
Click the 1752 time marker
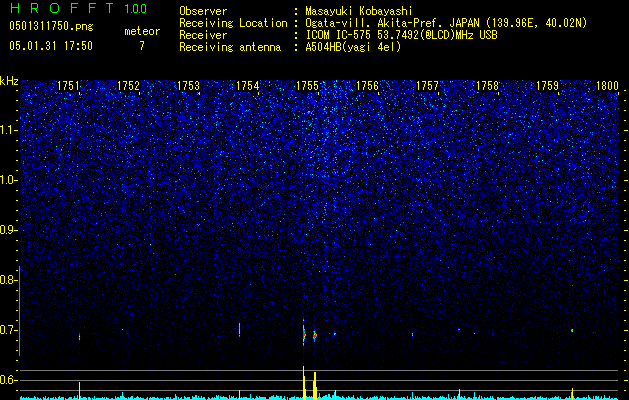[x=128, y=85]
